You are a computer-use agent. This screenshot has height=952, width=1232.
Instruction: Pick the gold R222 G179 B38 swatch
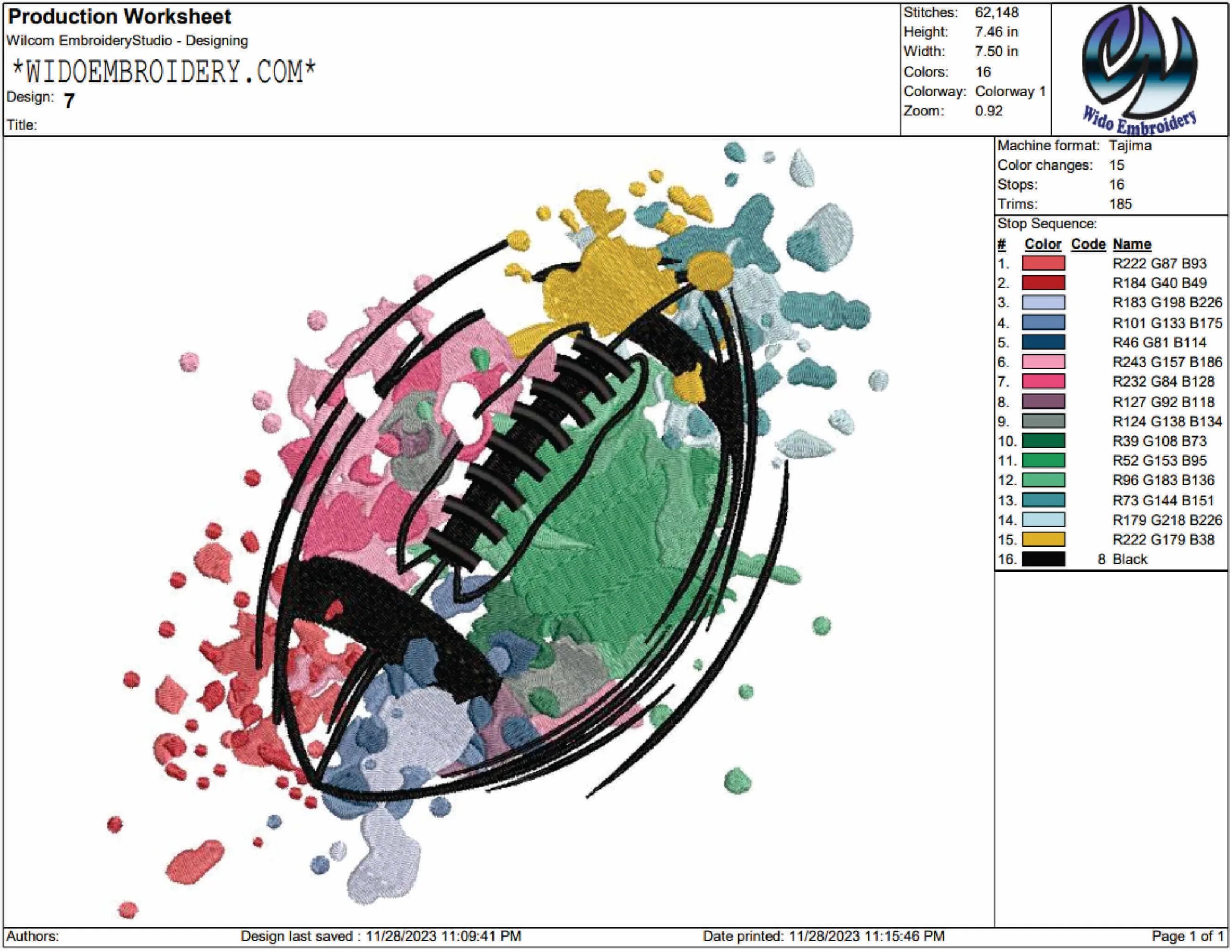pyautogui.click(x=1043, y=540)
